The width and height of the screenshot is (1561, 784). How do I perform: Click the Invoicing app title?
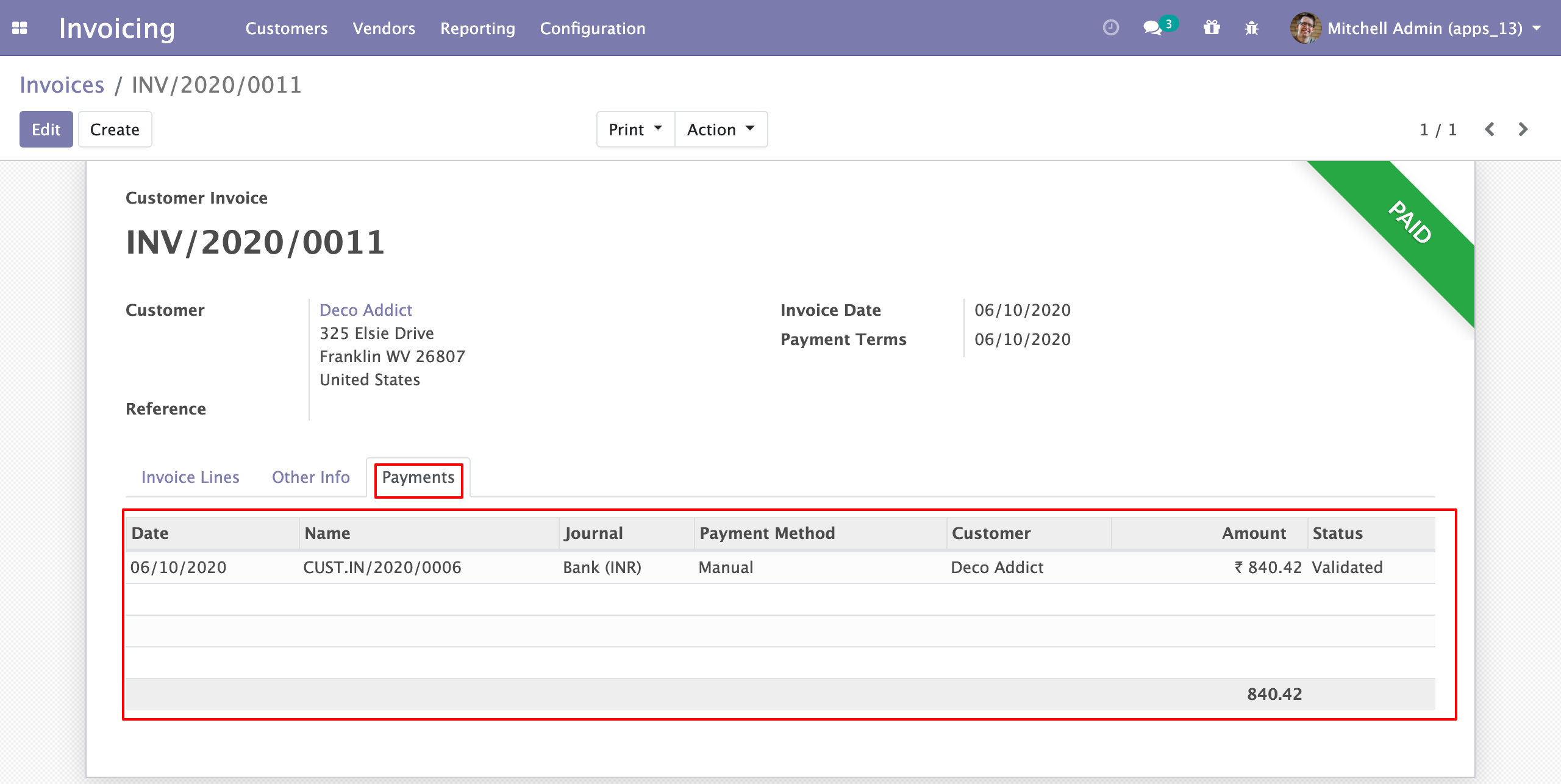(117, 28)
